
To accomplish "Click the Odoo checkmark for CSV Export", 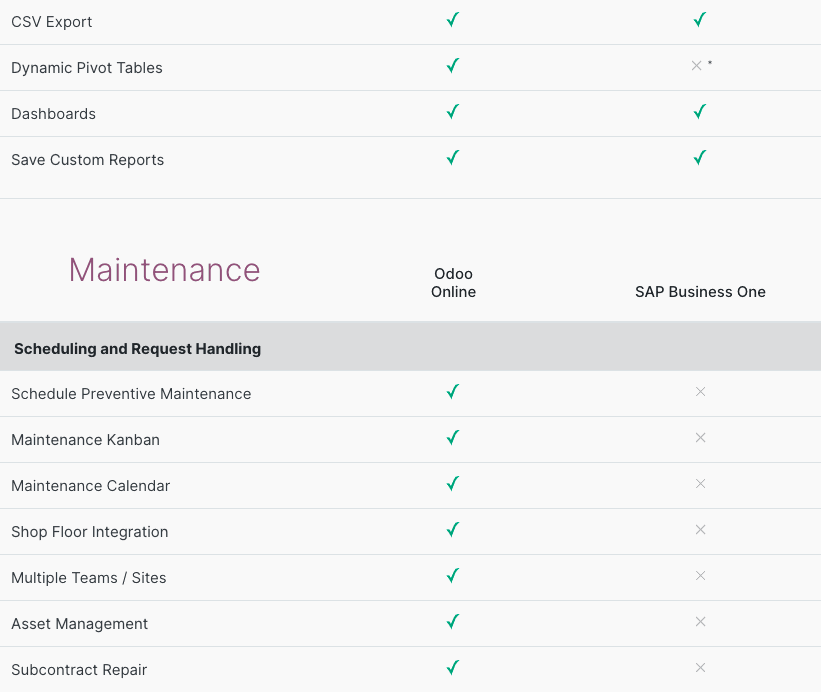I will coord(453,20).
